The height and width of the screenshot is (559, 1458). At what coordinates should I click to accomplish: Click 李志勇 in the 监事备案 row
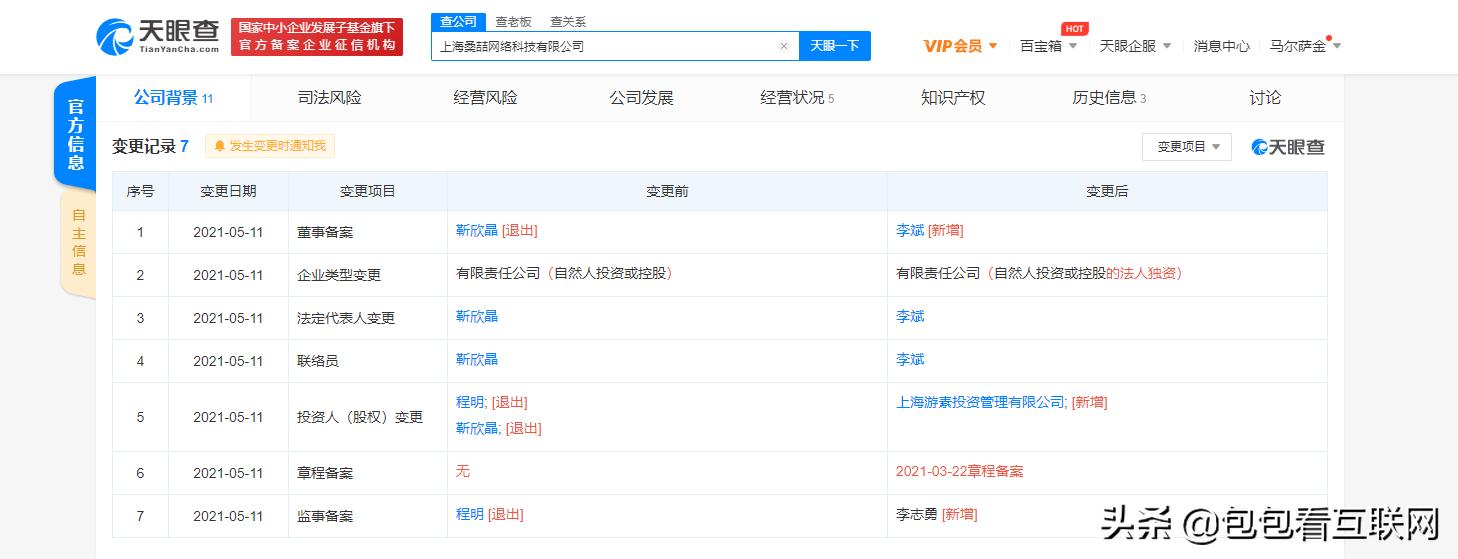pyautogui.click(x=917, y=514)
